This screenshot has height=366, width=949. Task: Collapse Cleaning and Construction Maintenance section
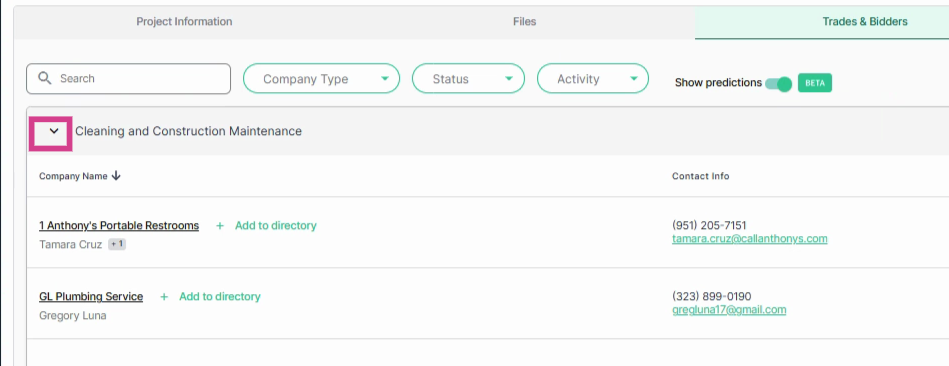point(53,131)
